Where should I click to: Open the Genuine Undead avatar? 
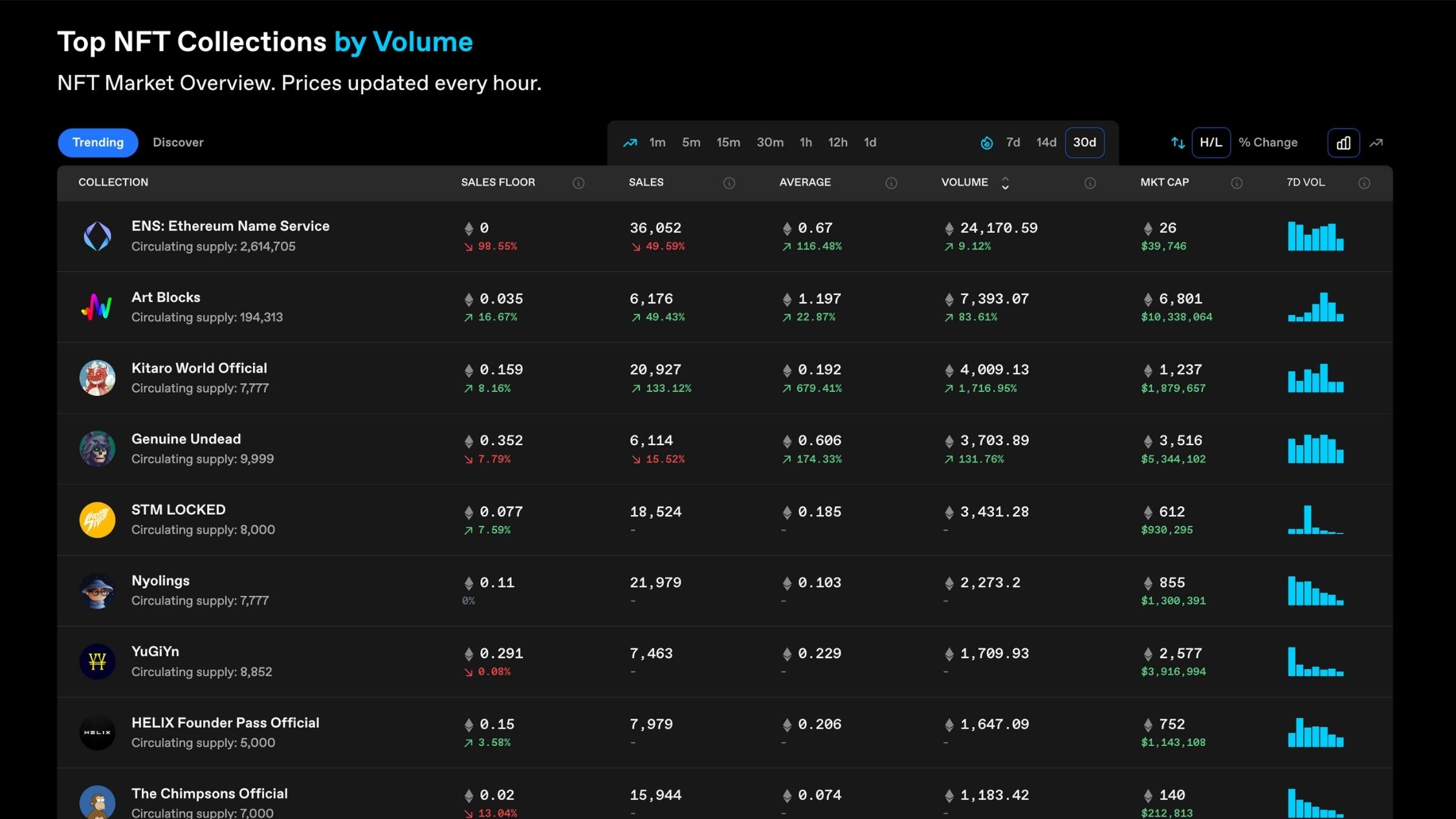click(x=97, y=448)
